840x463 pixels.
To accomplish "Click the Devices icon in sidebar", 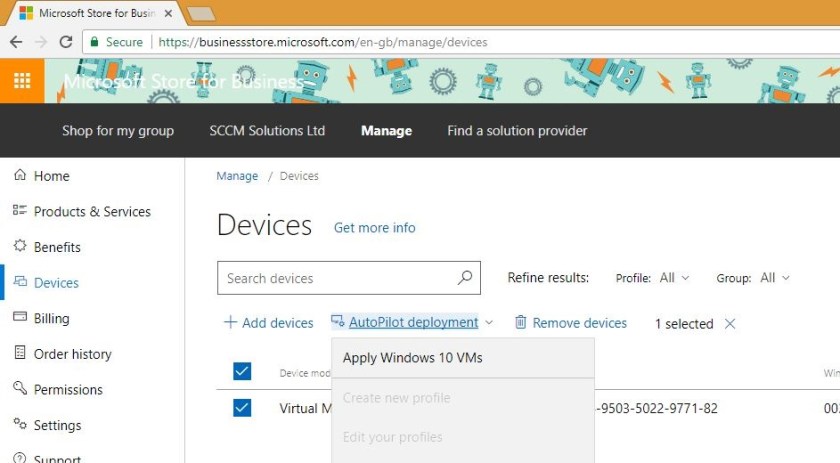I will 20,281.
